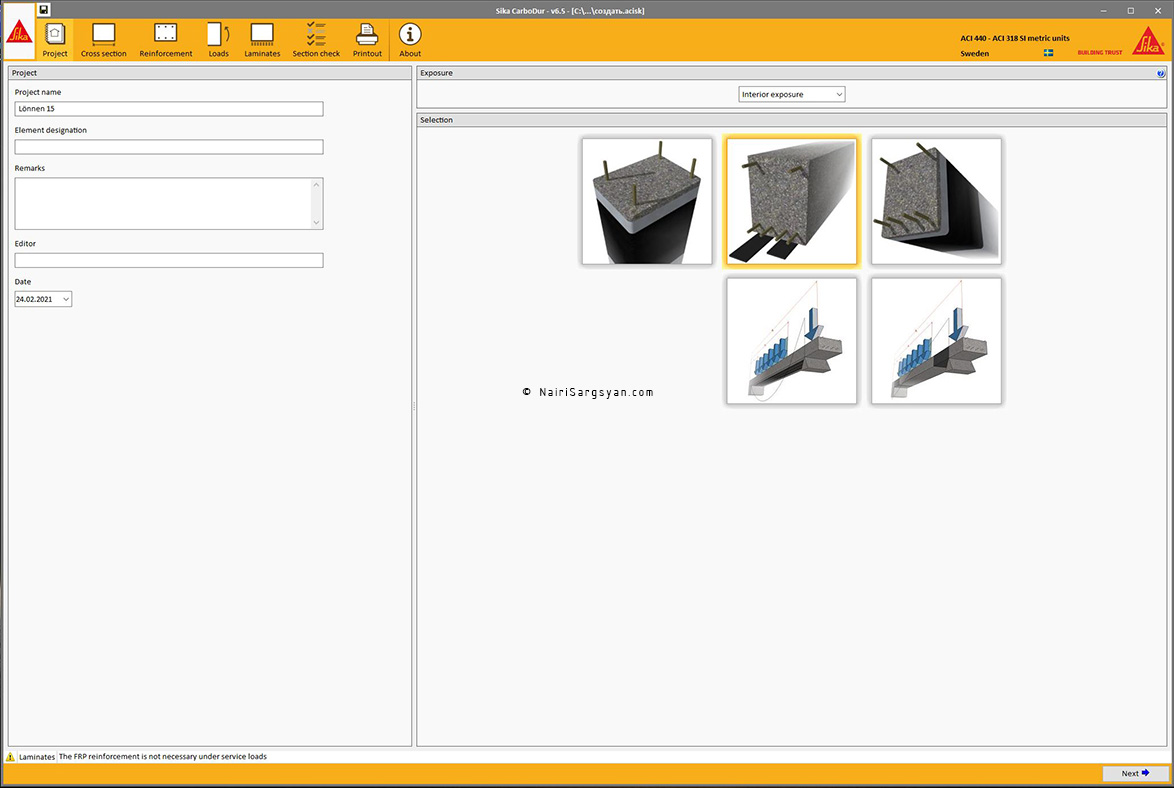Click Remarks scrollbar down arrow

[316, 222]
